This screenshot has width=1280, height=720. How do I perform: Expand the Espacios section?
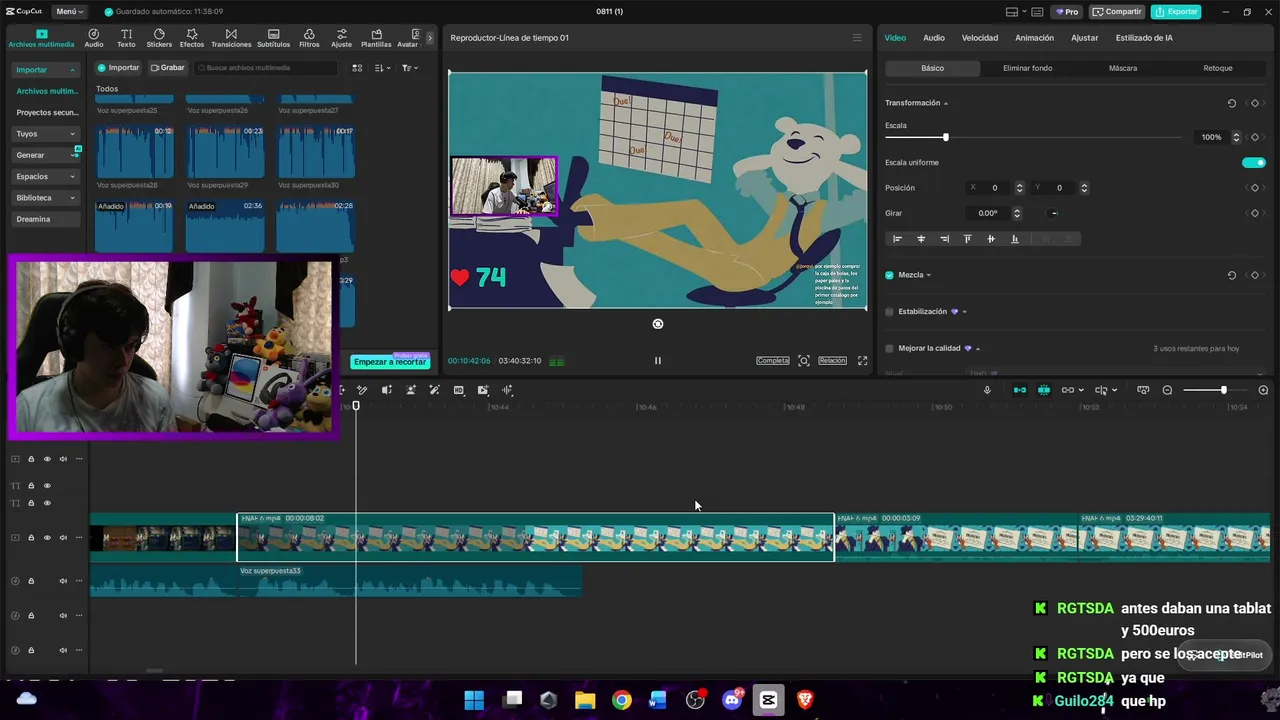pyautogui.click(x=72, y=177)
